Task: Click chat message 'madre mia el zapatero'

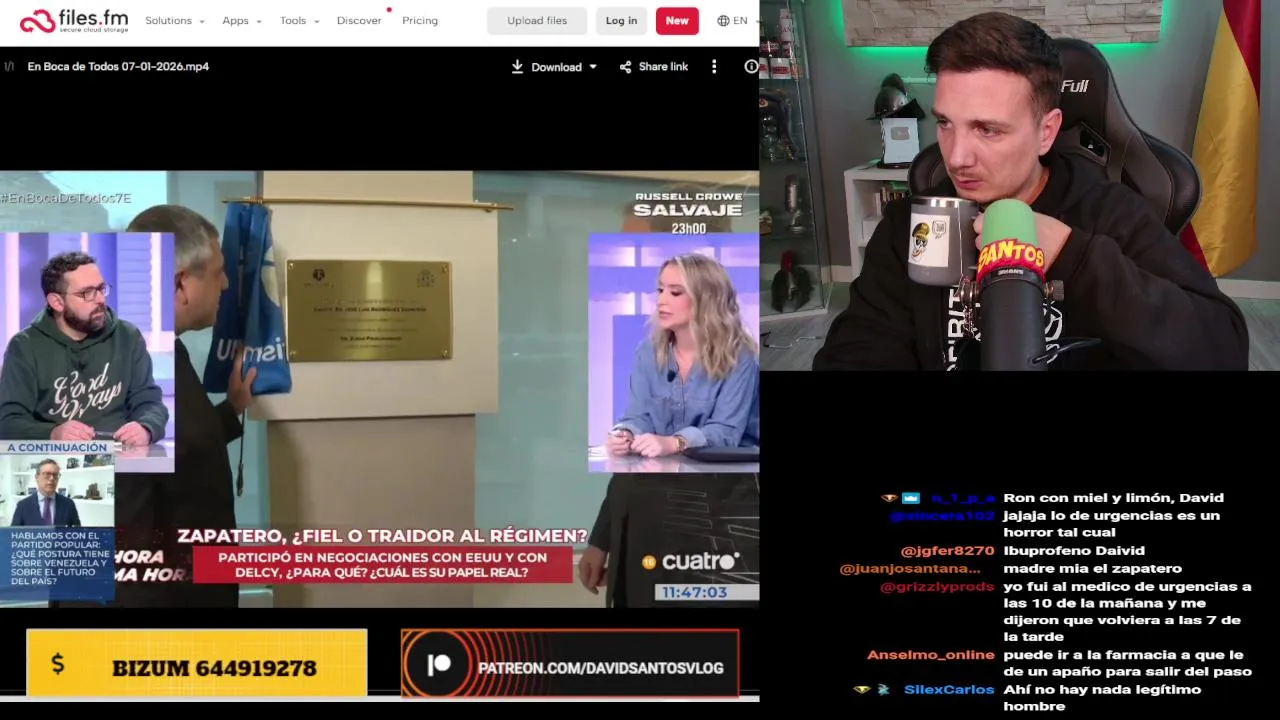Action: [1092, 569]
